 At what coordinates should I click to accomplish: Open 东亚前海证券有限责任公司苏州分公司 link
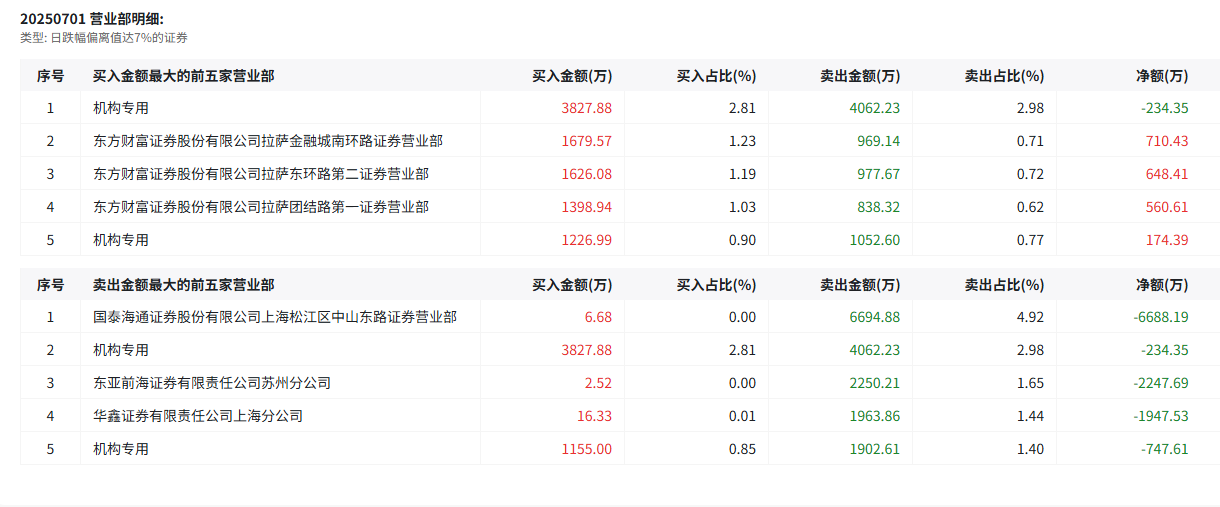(x=212, y=383)
